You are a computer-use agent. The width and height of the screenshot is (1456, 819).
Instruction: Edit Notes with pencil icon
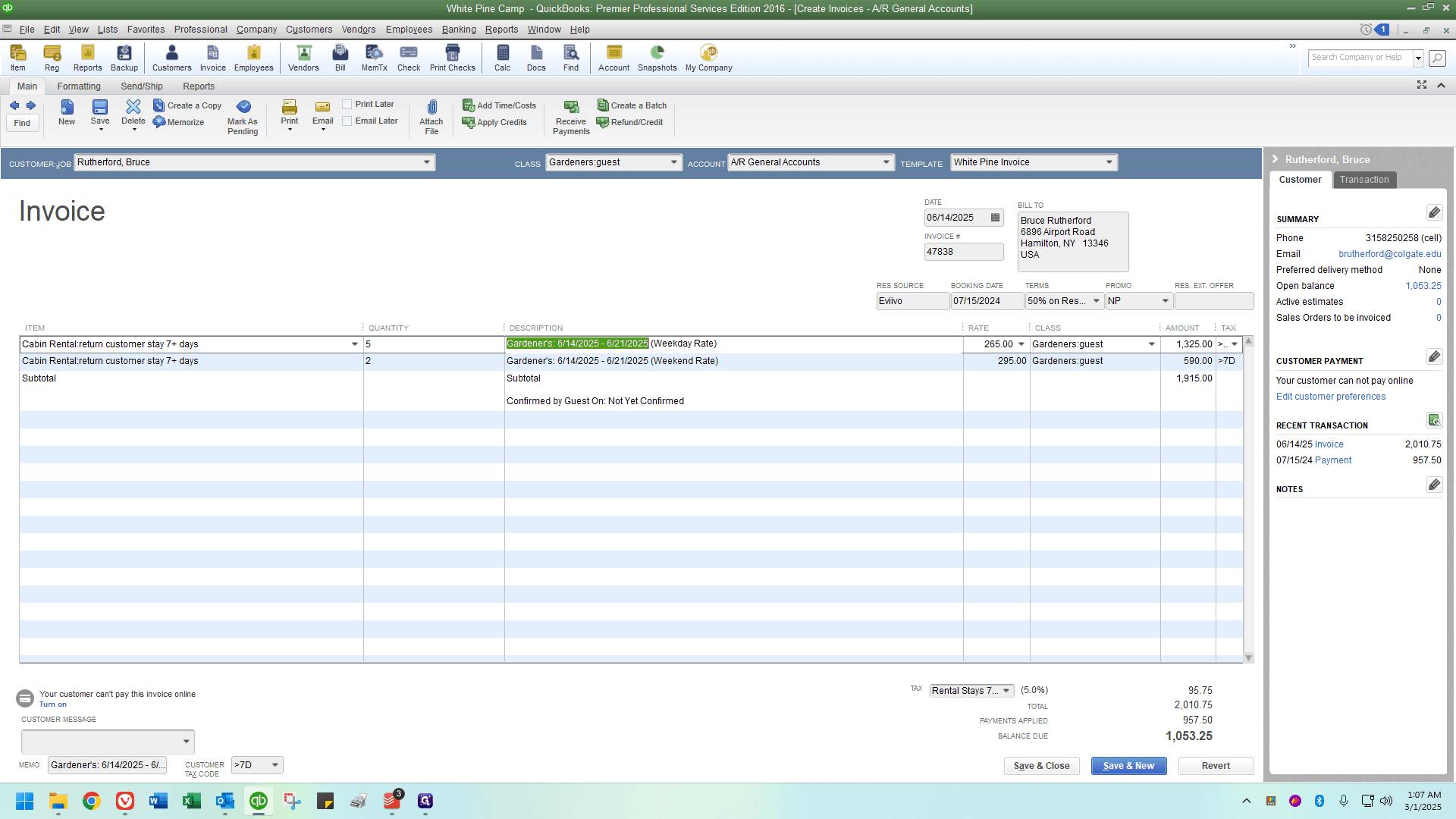(x=1434, y=485)
